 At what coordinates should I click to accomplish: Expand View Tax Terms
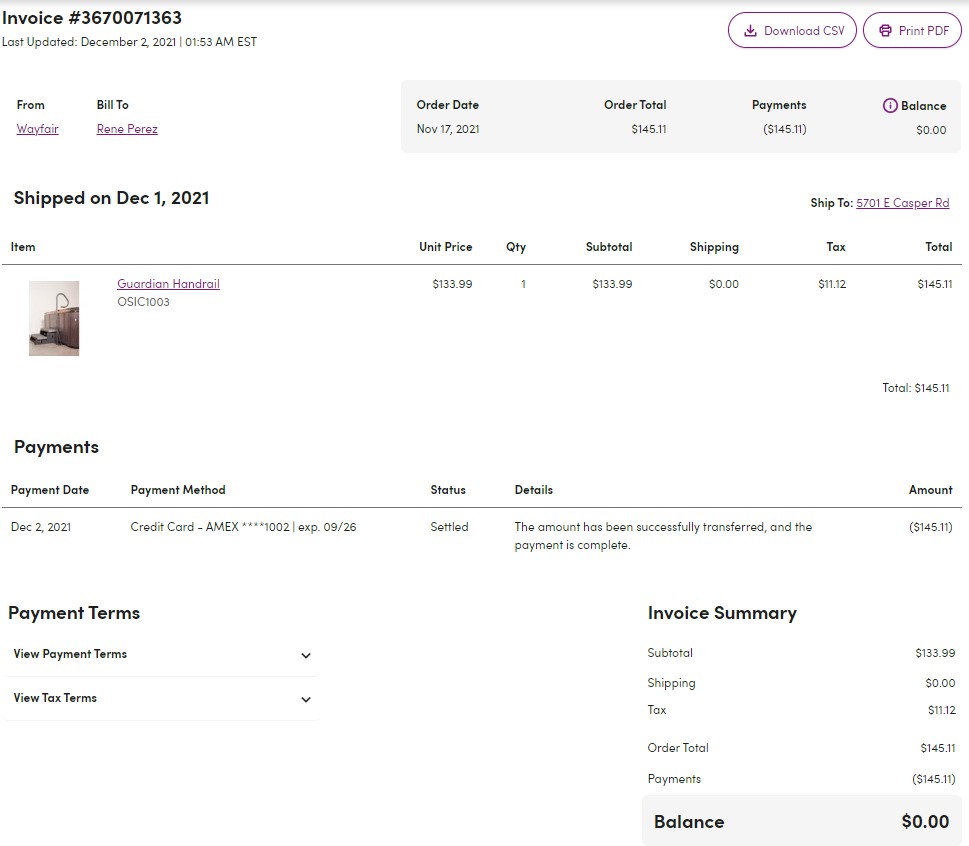point(162,698)
